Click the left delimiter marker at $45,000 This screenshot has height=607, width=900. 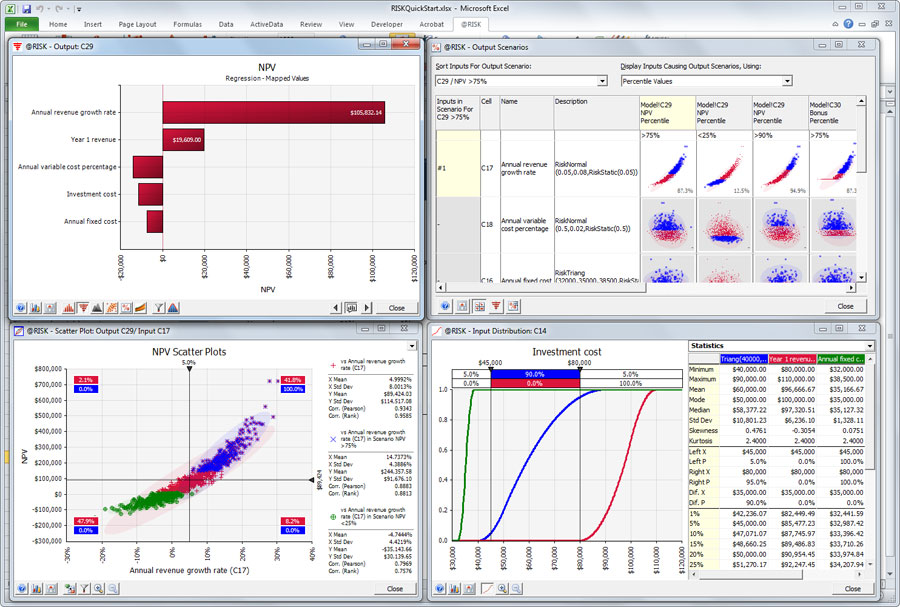(x=491, y=370)
